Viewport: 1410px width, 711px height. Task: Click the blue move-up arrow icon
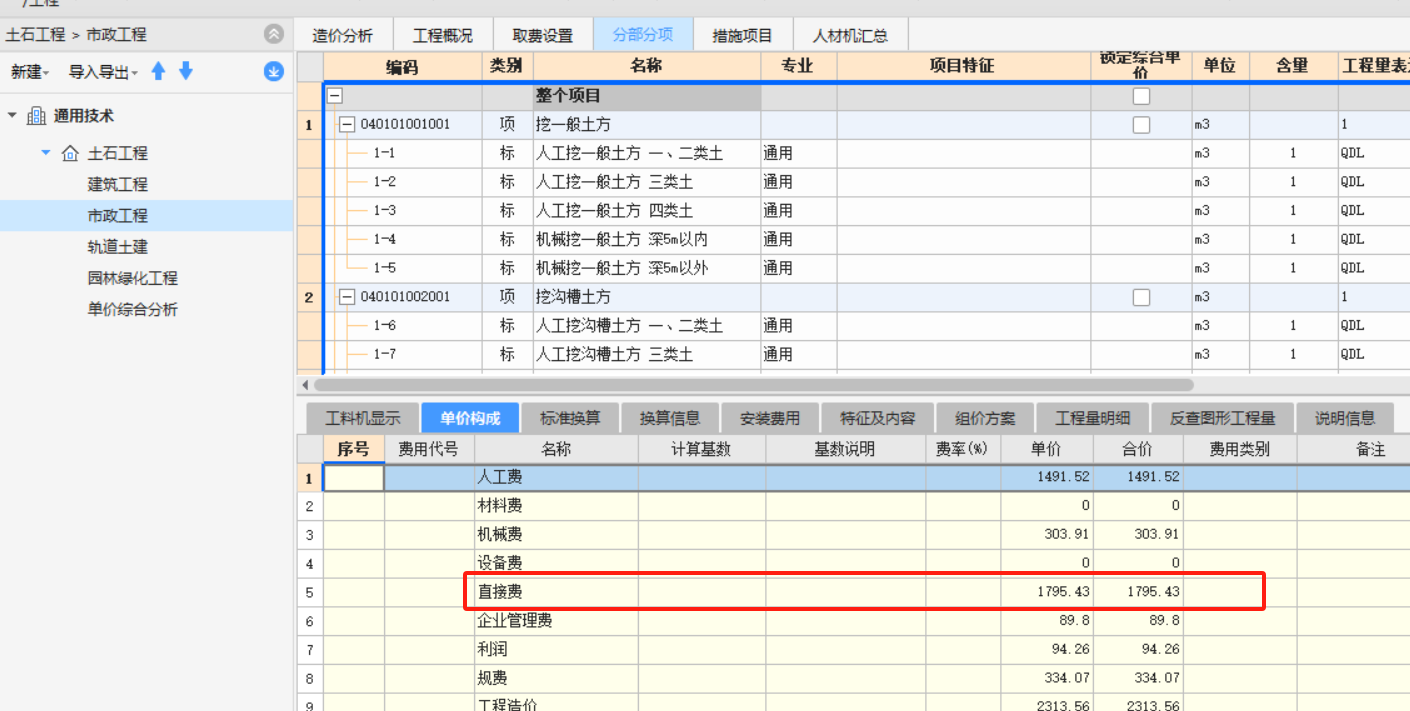click(x=158, y=71)
